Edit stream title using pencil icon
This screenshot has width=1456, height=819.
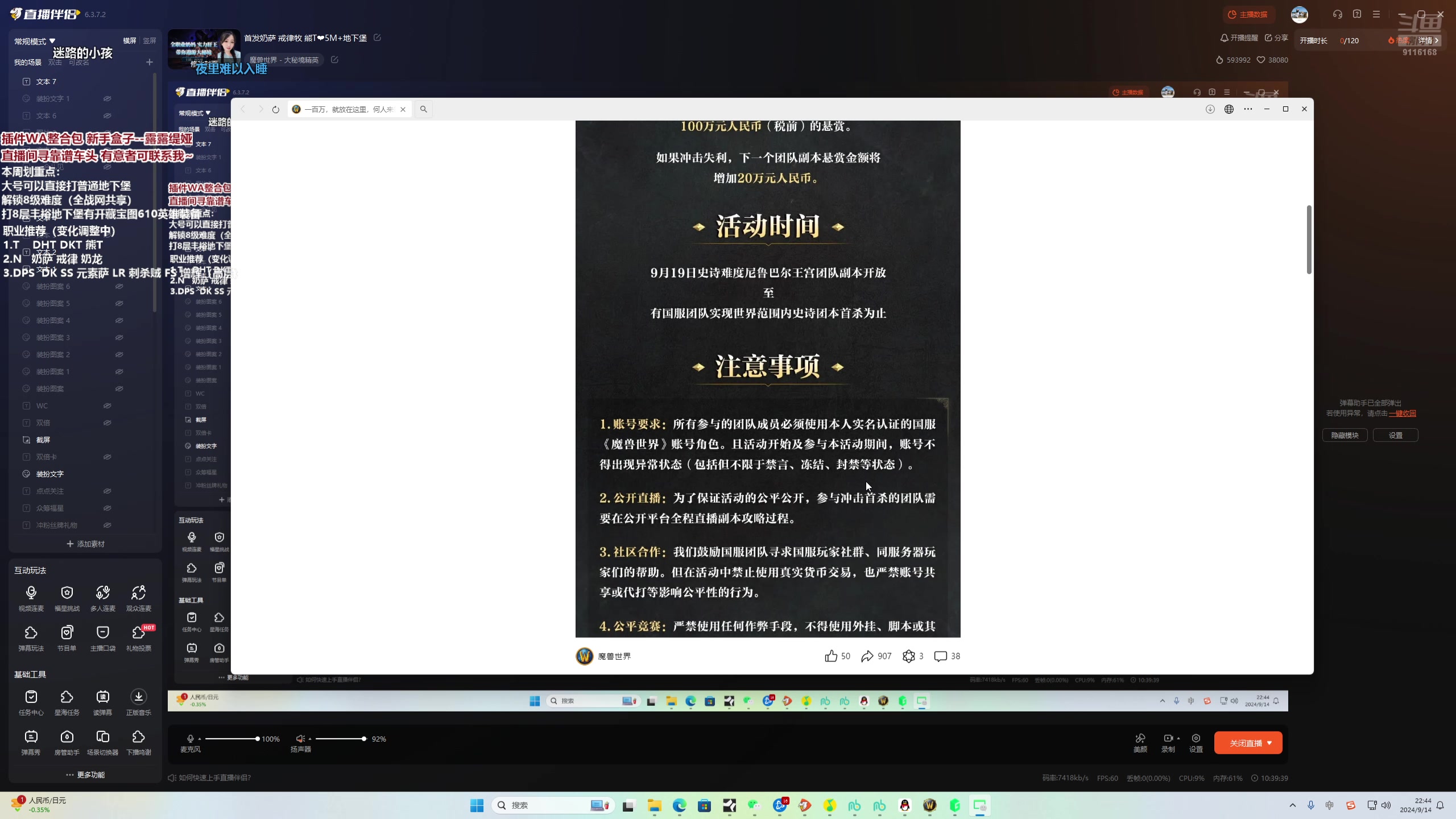tap(377, 38)
